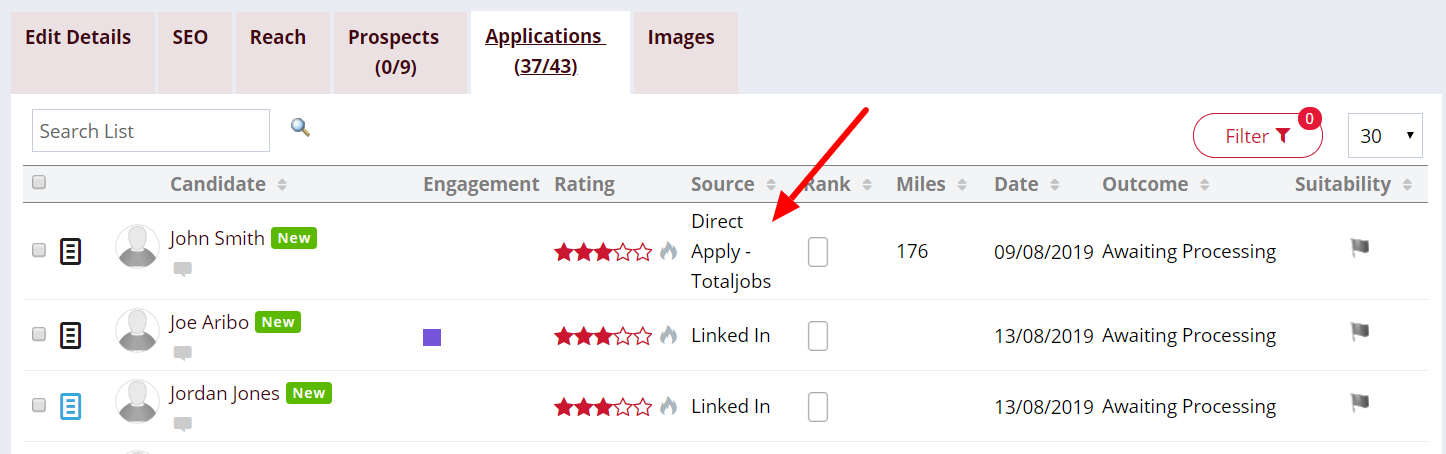1446x454 pixels.
Task: Open the Joe Aribo candidate link
Action: [x=209, y=322]
